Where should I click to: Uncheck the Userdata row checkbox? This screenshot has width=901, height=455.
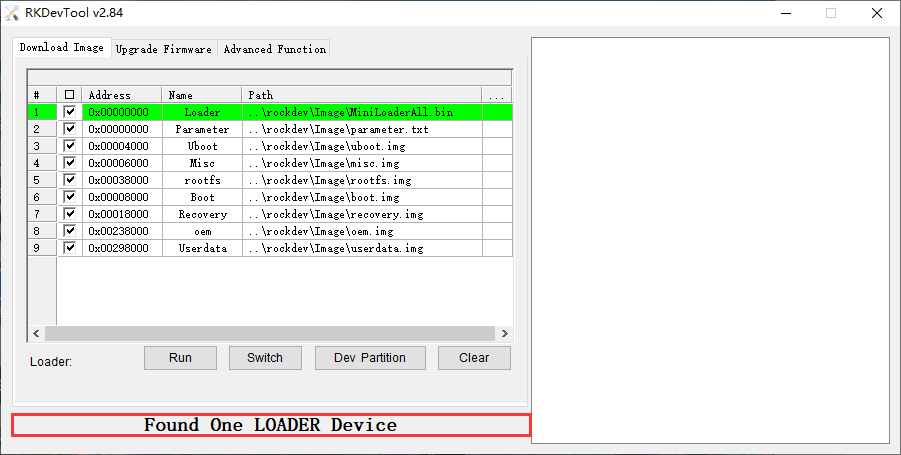(x=69, y=248)
